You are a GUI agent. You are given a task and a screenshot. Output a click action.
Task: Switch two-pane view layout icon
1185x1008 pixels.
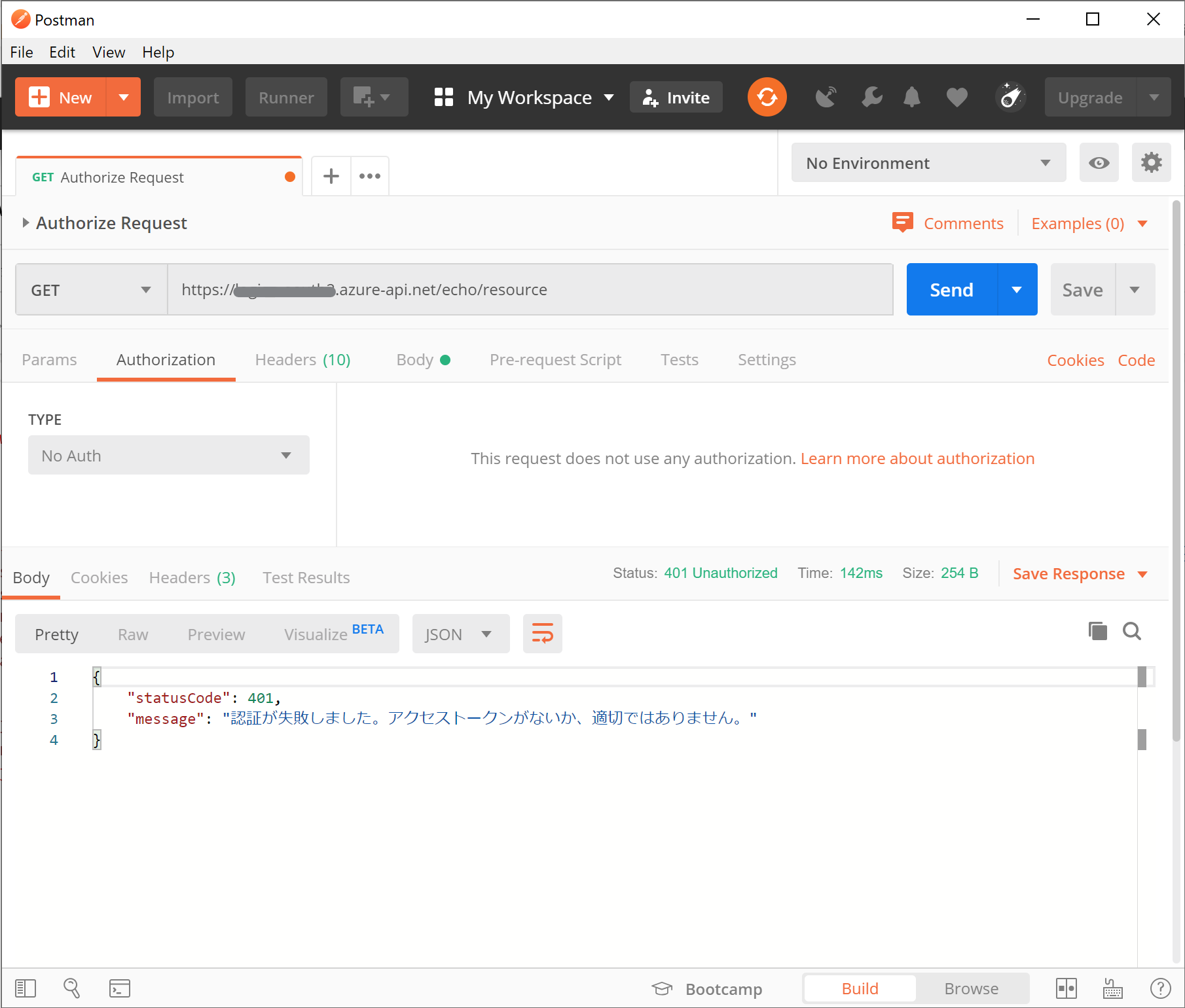tap(1066, 988)
